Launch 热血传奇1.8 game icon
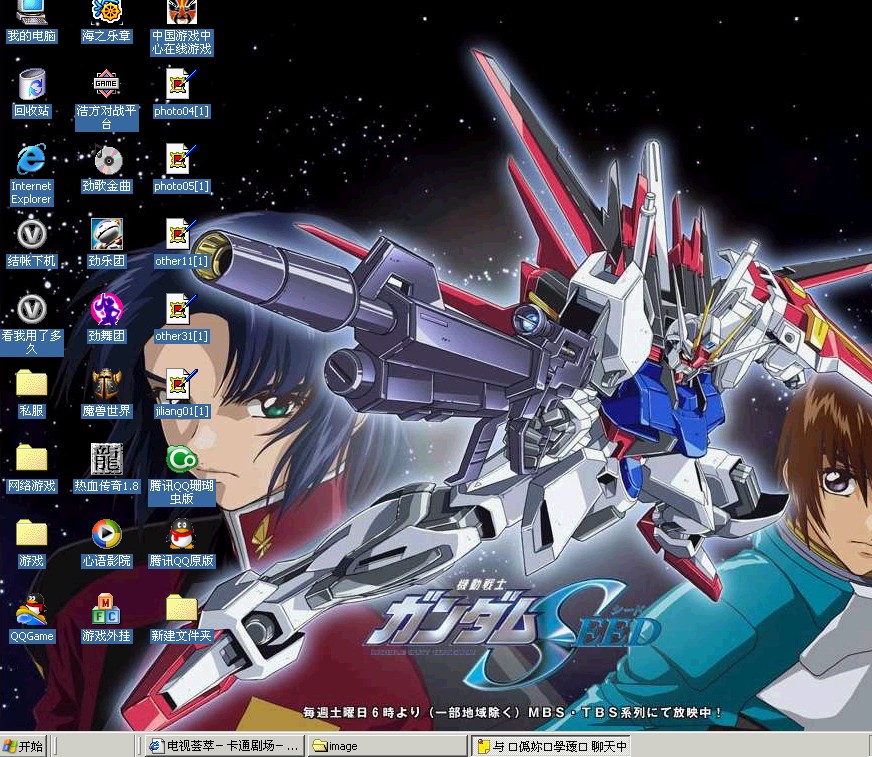The height and width of the screenshot is (757, 872). click(106, 460)
